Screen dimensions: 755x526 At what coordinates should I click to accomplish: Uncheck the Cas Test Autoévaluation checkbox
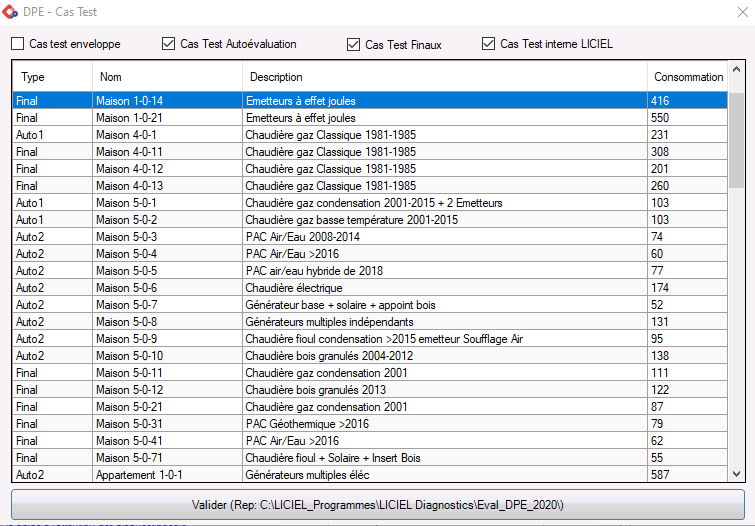(168, 44)
